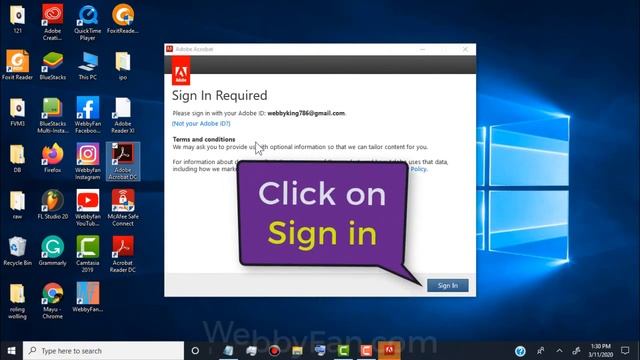
Task: Open WebbyFan Facebook shortcut
Action: [x=87, y=115]
